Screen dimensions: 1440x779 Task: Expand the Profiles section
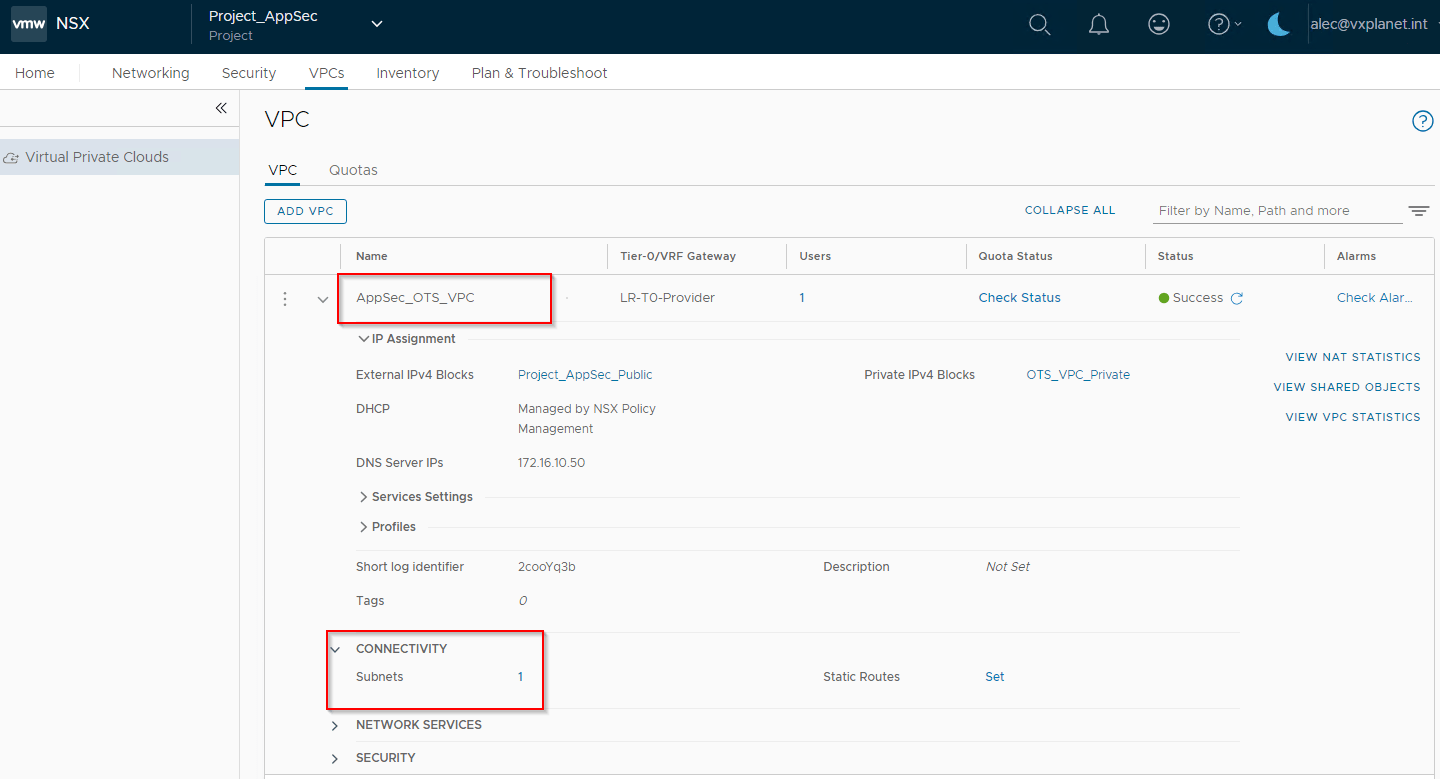click(x=363, y=527)
